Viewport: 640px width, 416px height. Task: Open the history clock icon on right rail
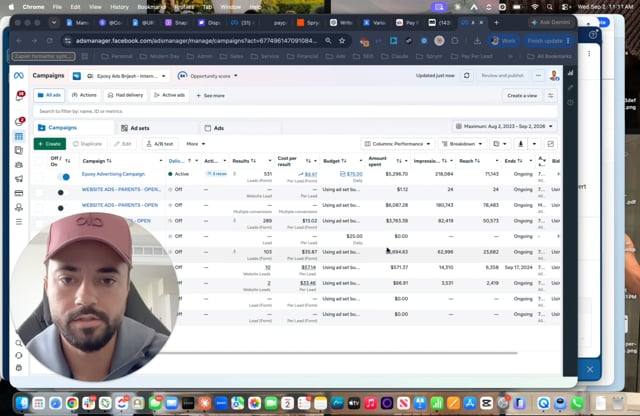570,102
